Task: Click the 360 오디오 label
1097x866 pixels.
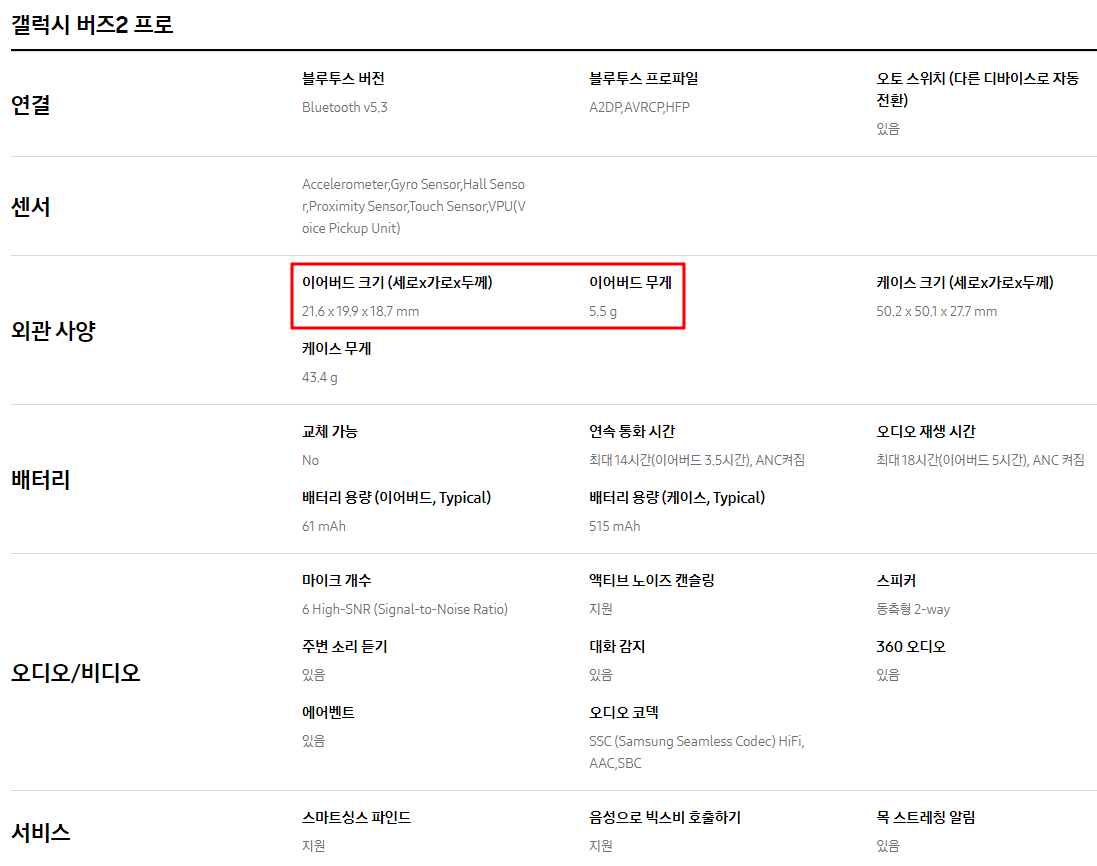Action: (911, 646)
